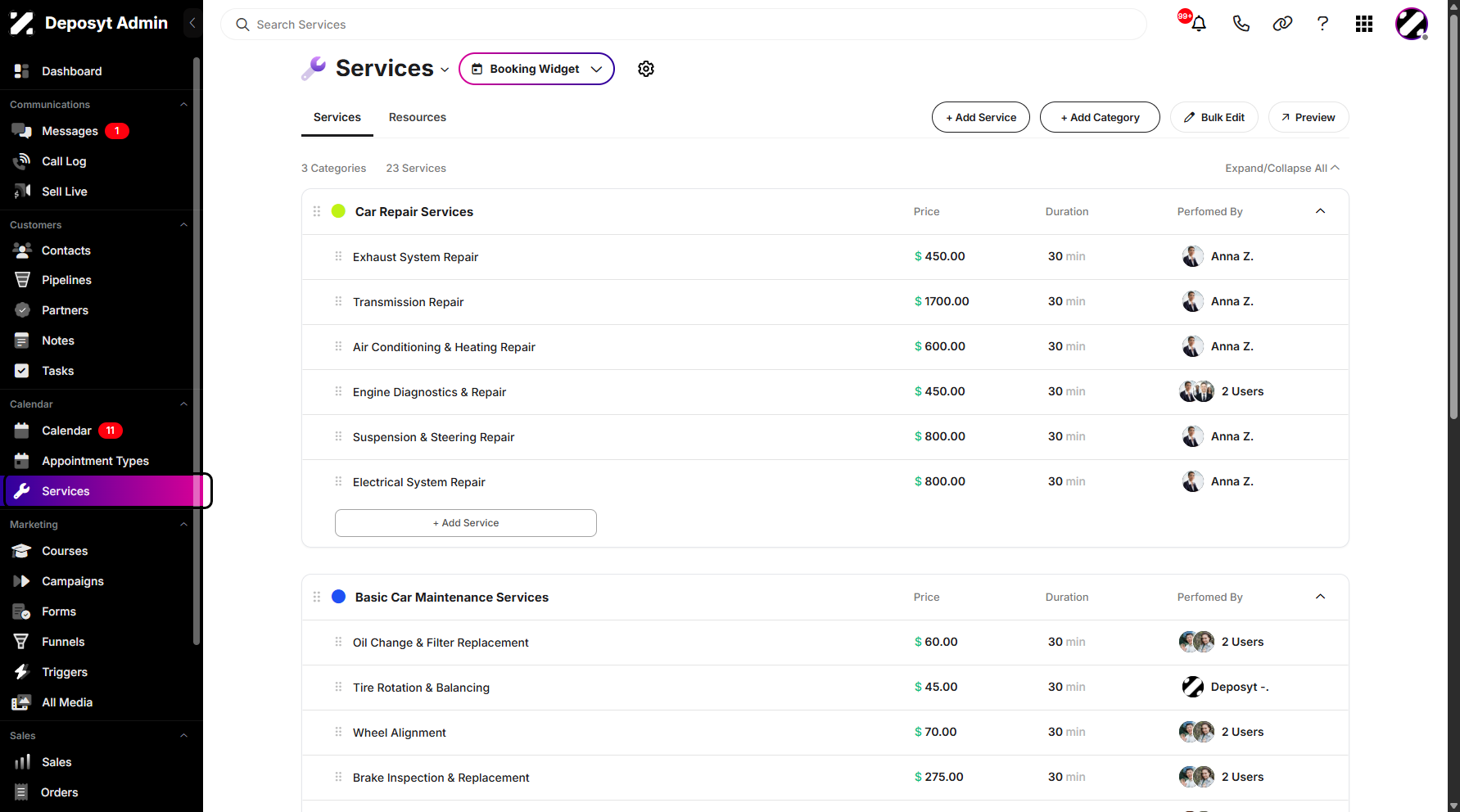Open the apps grid icon

coord(1364,24)
